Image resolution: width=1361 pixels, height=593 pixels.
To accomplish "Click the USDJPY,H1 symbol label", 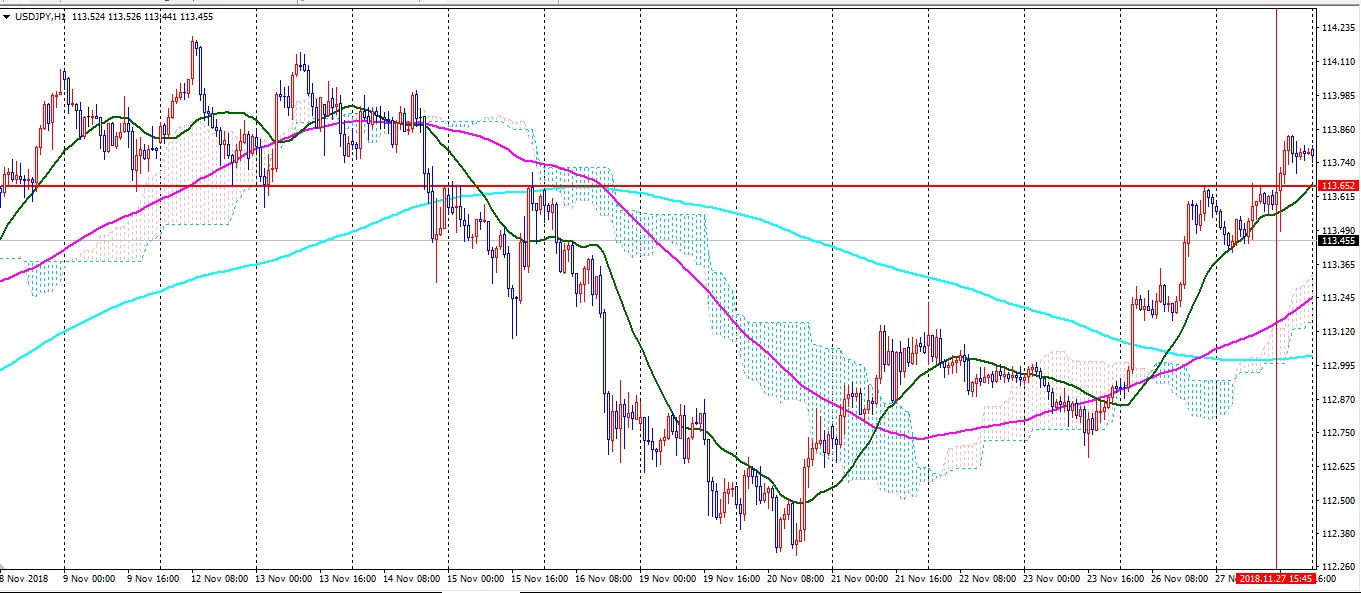I will pyautogui.click(x=40, y=16).
